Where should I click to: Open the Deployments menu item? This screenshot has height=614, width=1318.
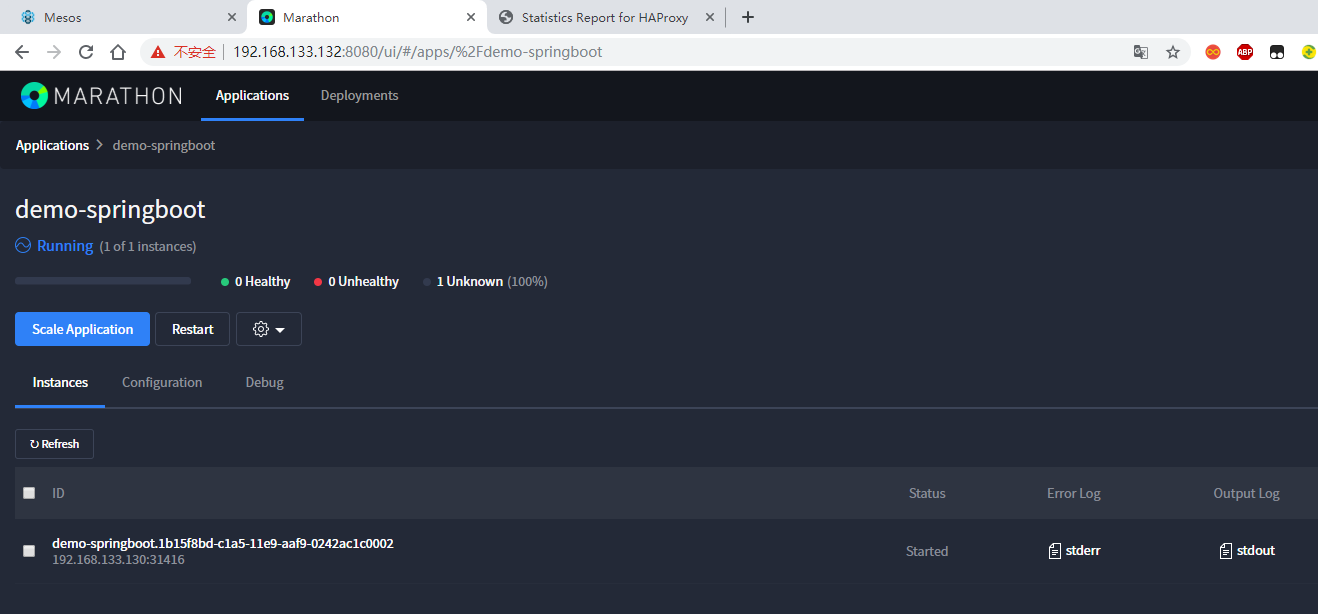(359, 96)
